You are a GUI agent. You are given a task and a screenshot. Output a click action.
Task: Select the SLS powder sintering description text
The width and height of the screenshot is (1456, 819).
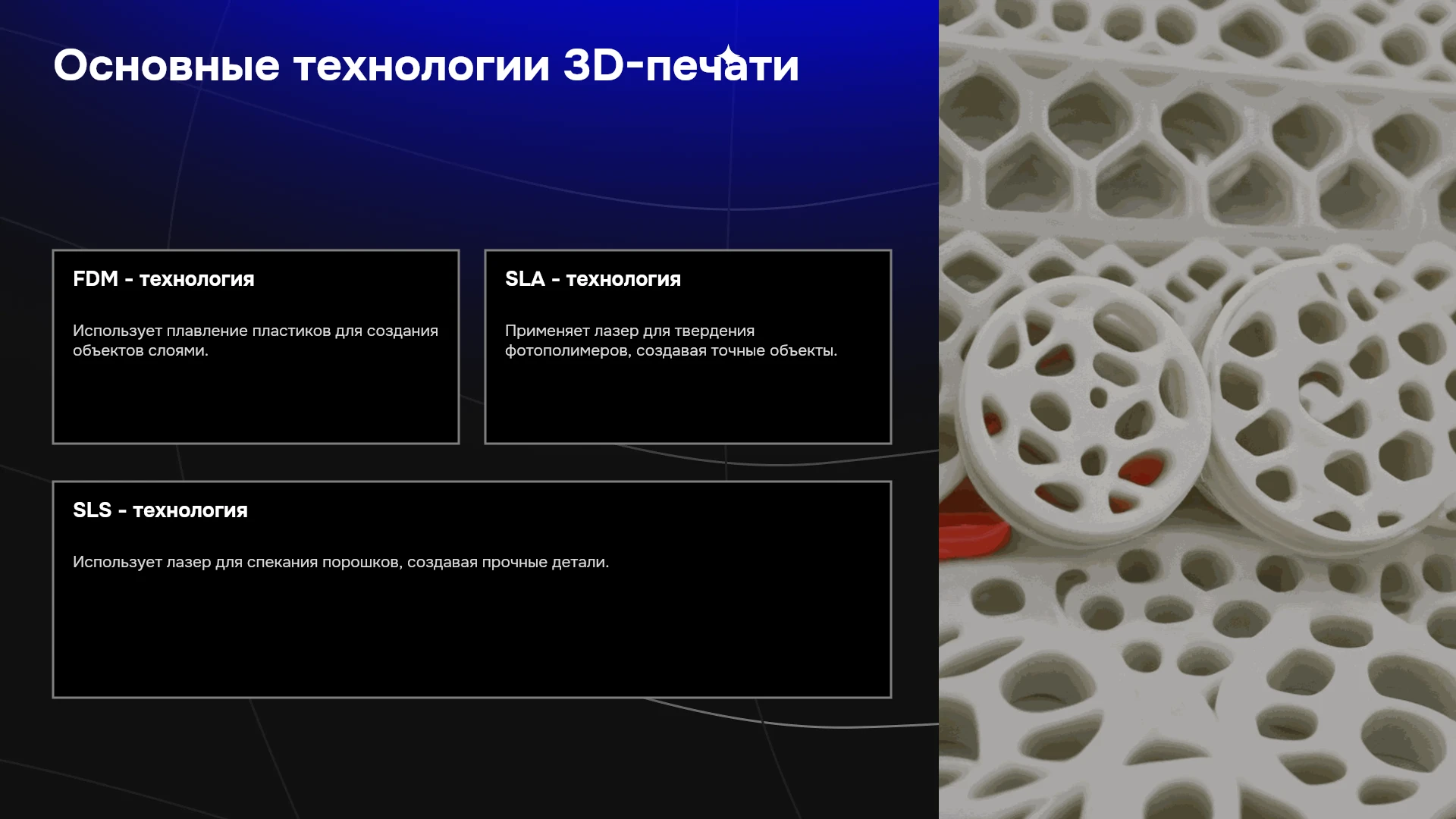(340, 562)
